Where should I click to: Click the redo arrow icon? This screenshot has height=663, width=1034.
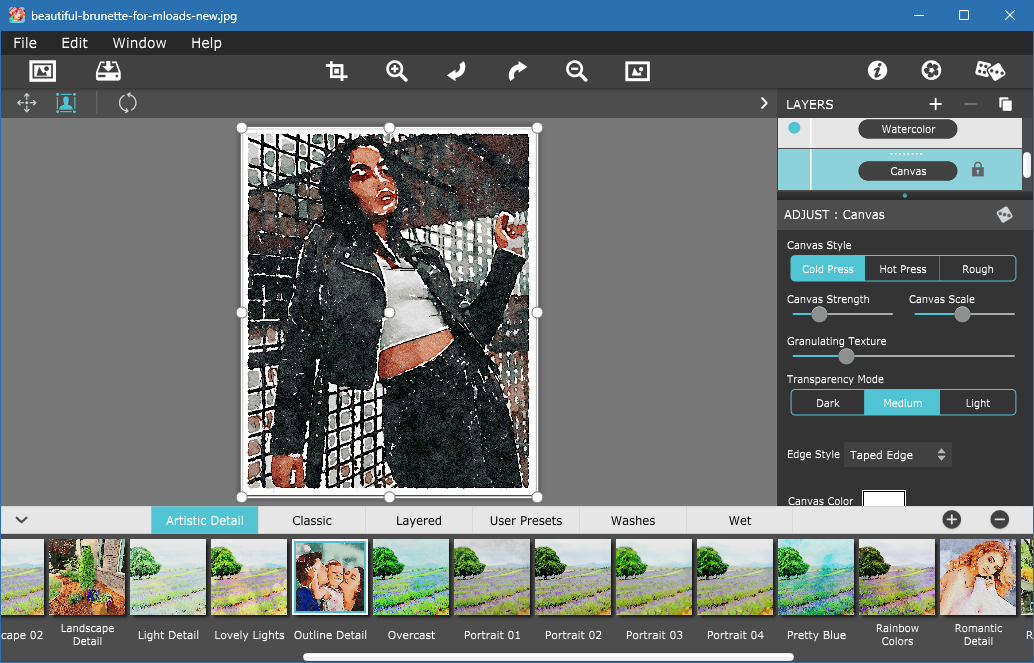tap(517, 71)
